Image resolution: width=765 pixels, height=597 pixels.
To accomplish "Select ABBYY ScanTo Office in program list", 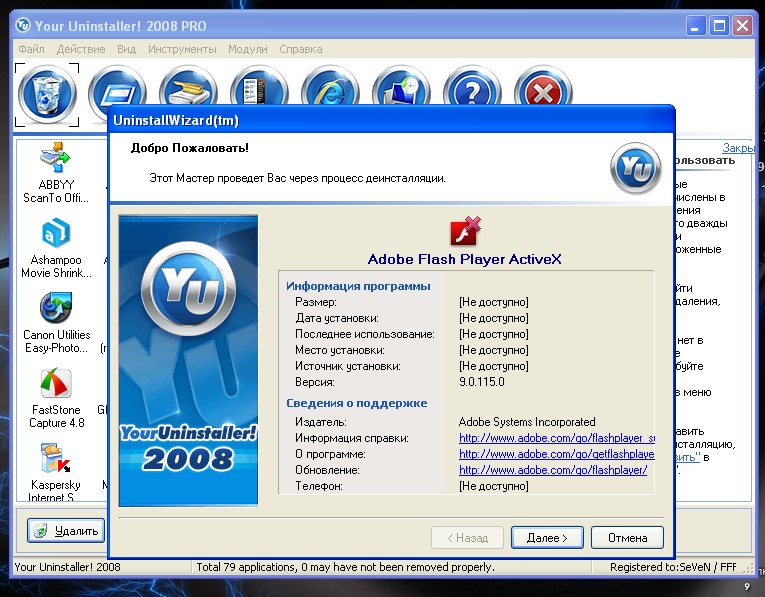I will (x=56, y=173).
